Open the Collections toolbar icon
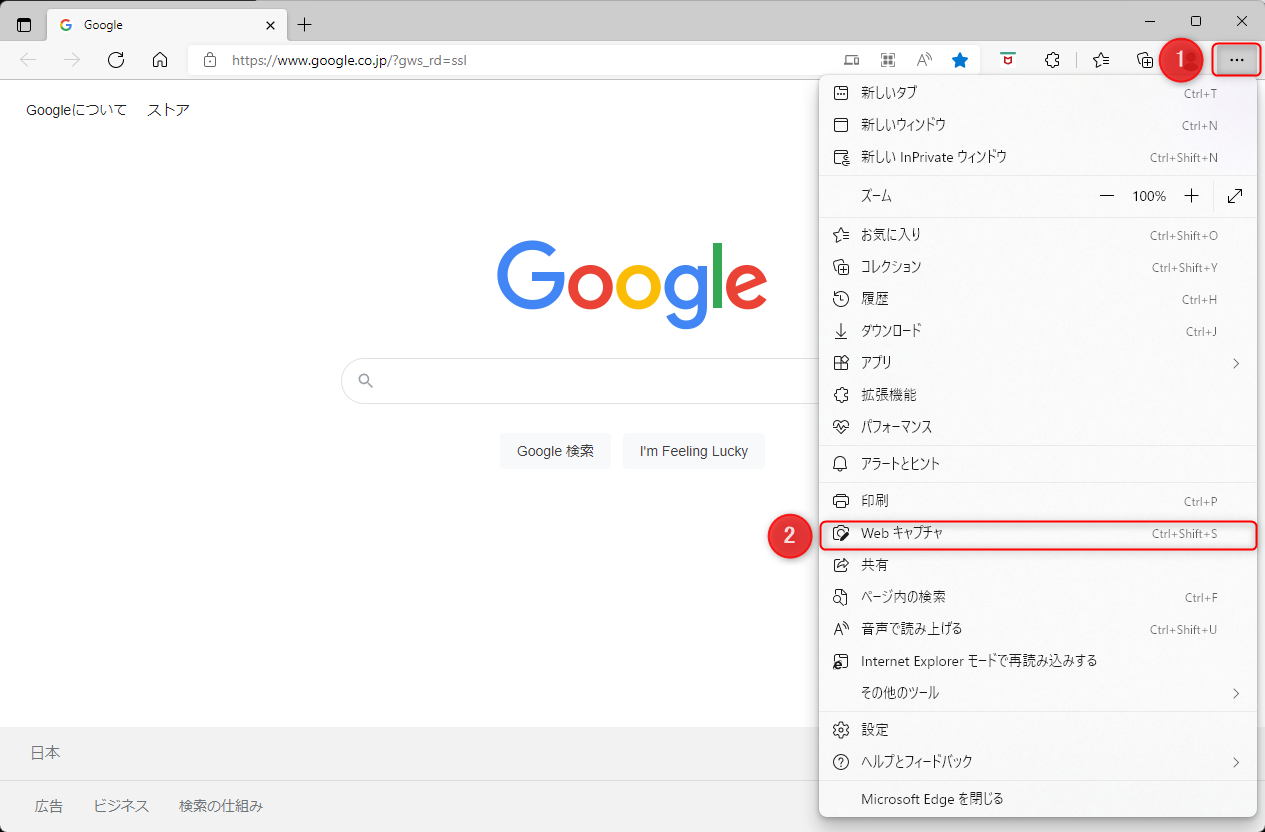This screenshot has width=1265, height=832. [x=1145, y=60]
